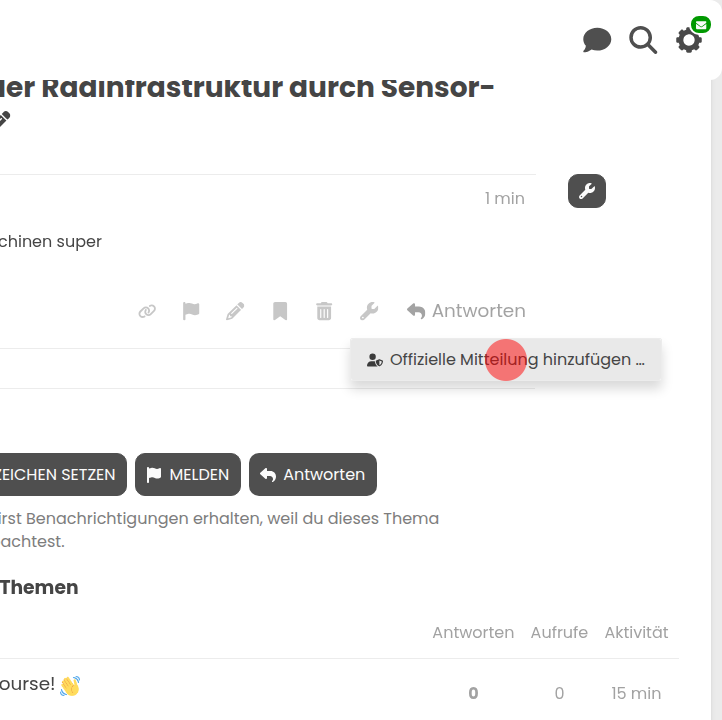
Task: Flag this post via the flag icon
Action: (x=191, y=311)
